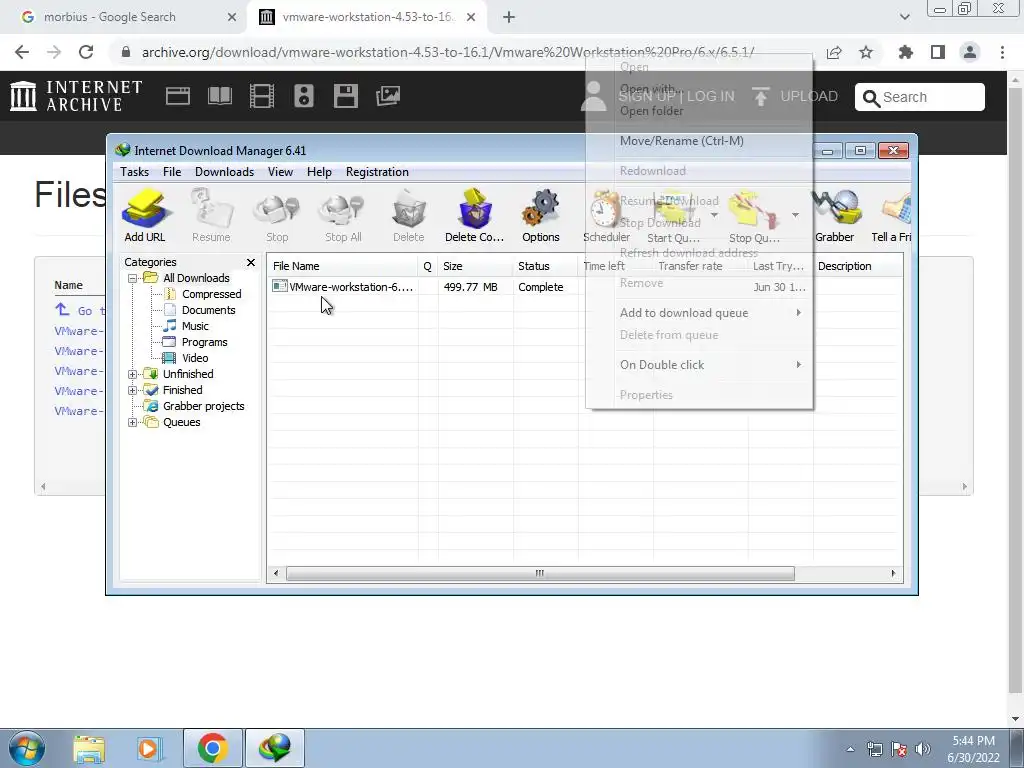The height and width of the screenshot is (768, 1024).
Task: Open Internet Archive video icon
Action: coord(262,97)
